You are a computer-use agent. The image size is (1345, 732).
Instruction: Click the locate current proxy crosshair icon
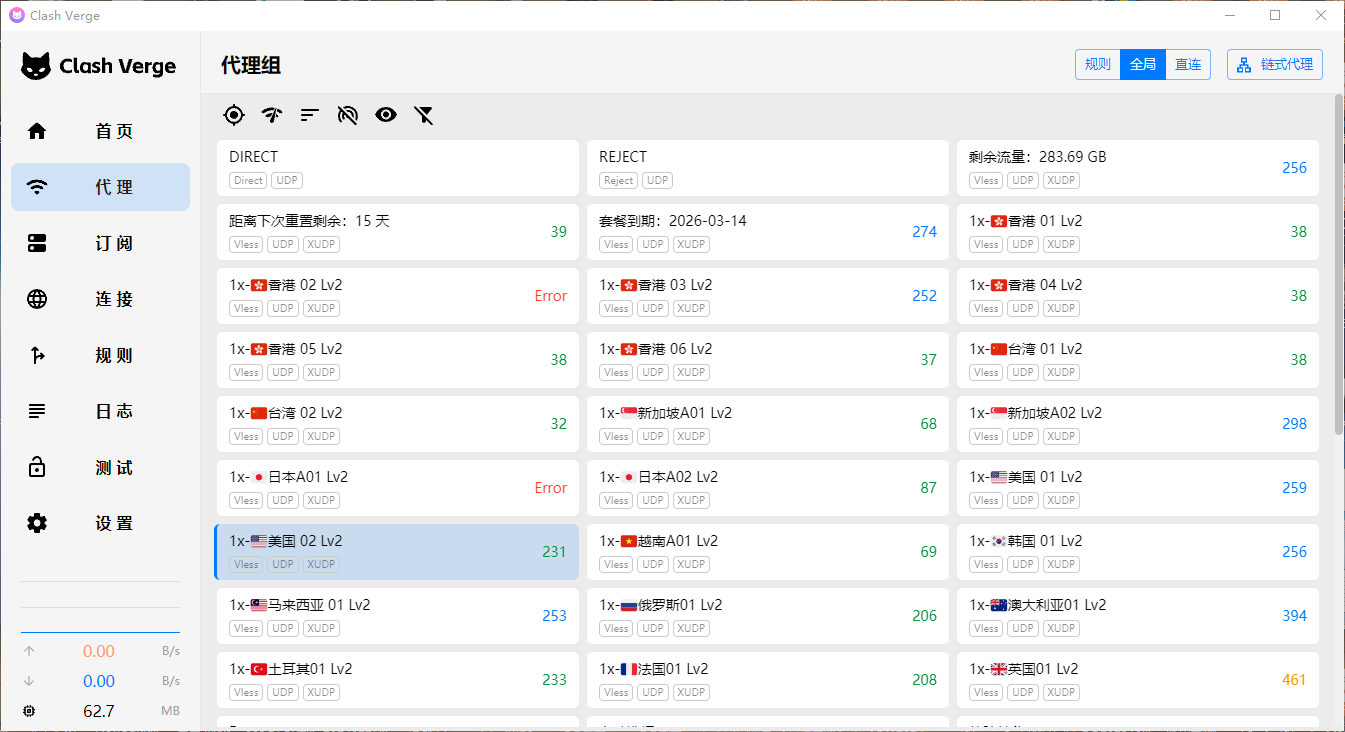point(233,115)
